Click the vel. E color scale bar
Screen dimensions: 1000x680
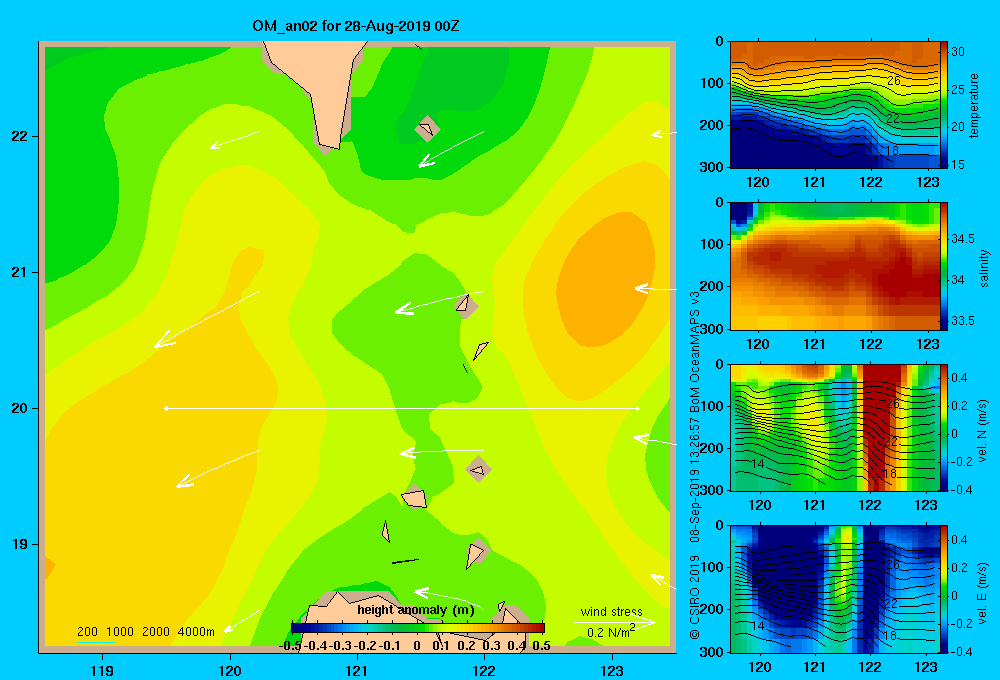click(944, 589)
